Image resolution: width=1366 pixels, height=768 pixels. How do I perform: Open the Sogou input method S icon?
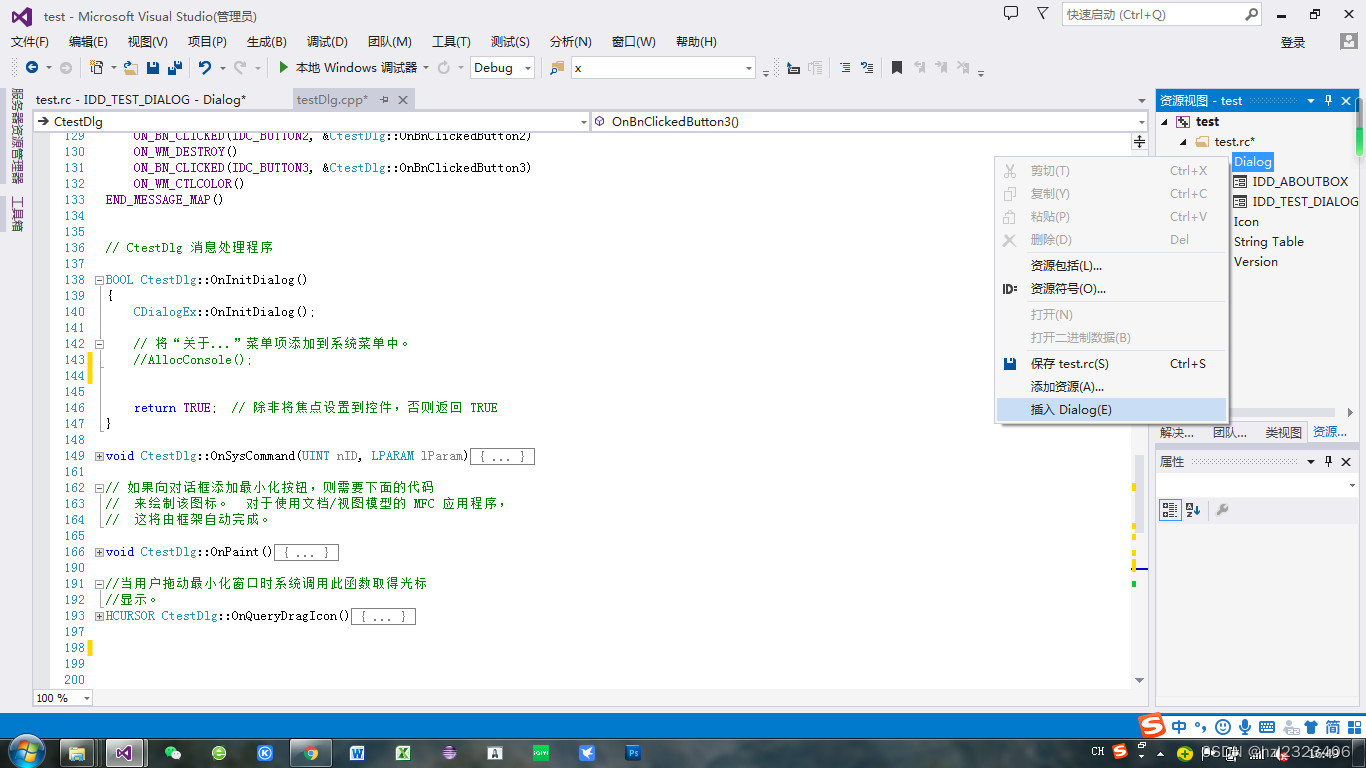coord(1153,725)
